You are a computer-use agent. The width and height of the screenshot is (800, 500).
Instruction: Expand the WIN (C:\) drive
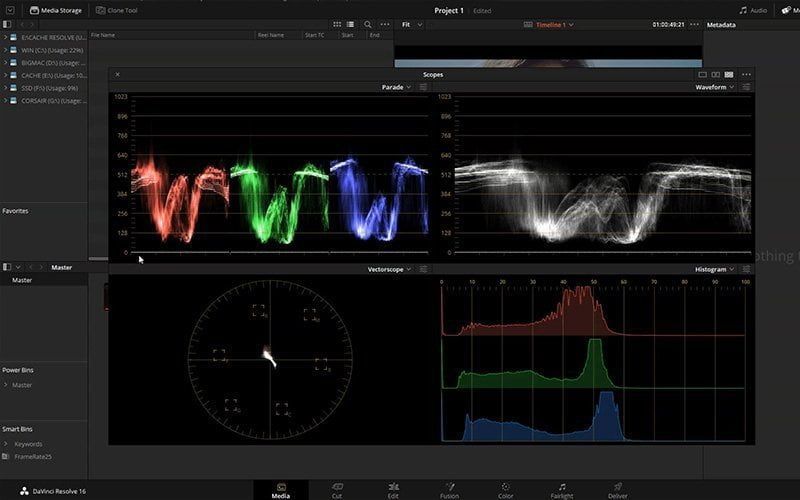5,50
